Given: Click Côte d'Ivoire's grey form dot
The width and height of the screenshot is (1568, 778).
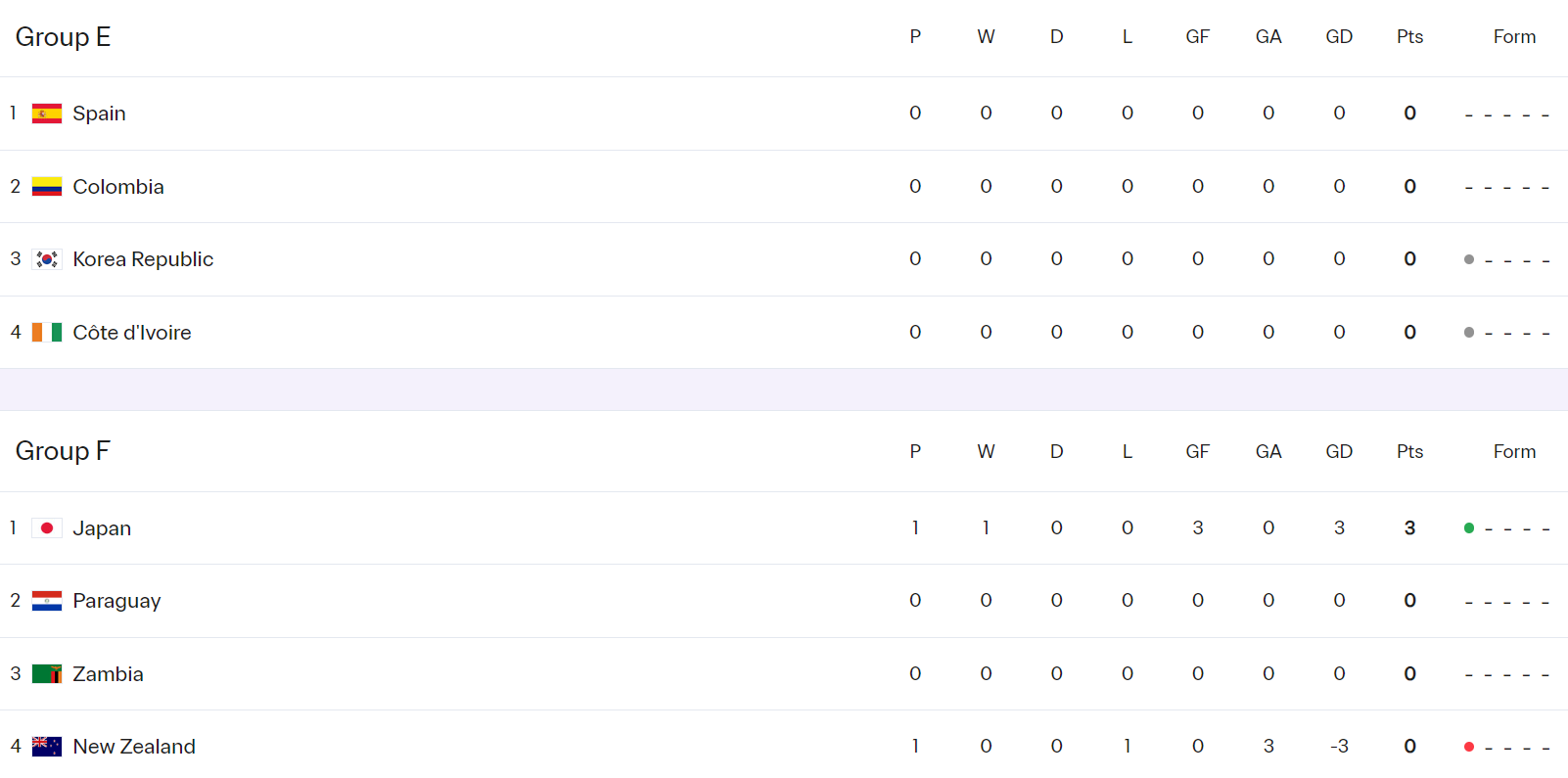Looking at the screenshot, I should 1469,333.
